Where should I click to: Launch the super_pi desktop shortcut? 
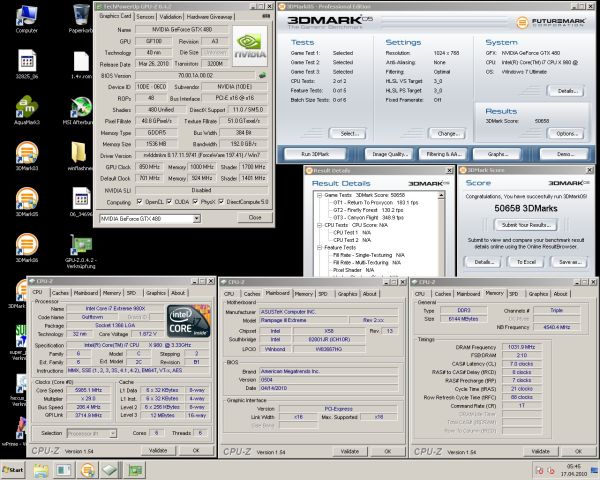[x=21, y=342]
